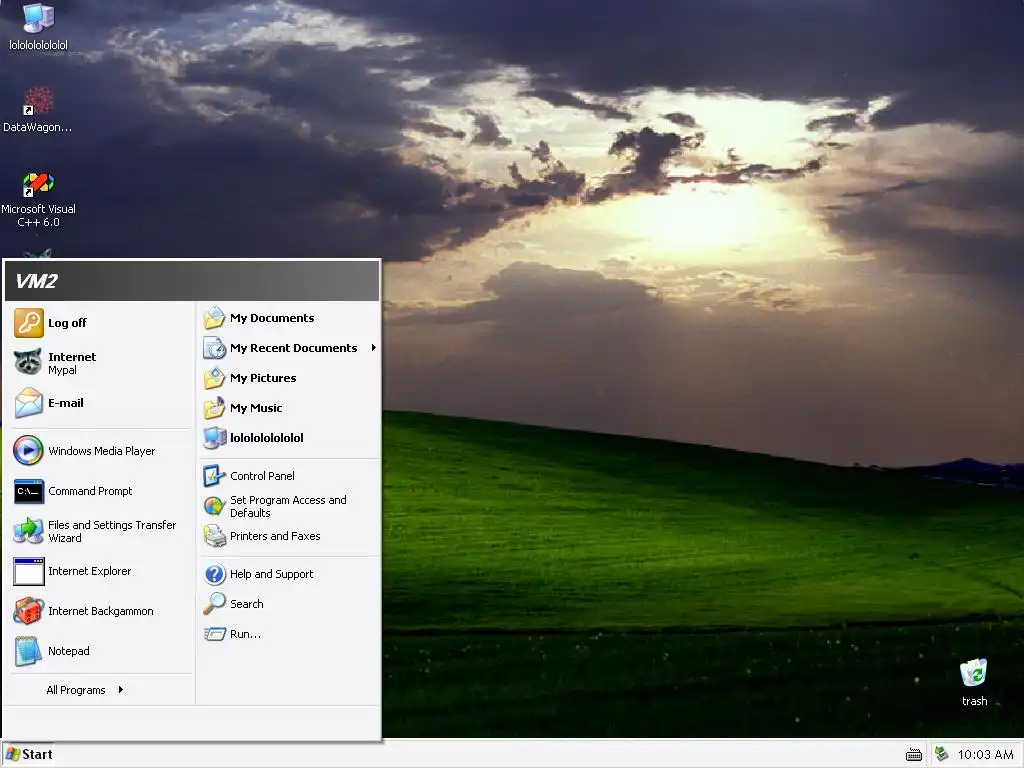Screen dimensions: 1024x768
Task: Click the Printers and Faxes icon
Action: click(x=214, y=536)
